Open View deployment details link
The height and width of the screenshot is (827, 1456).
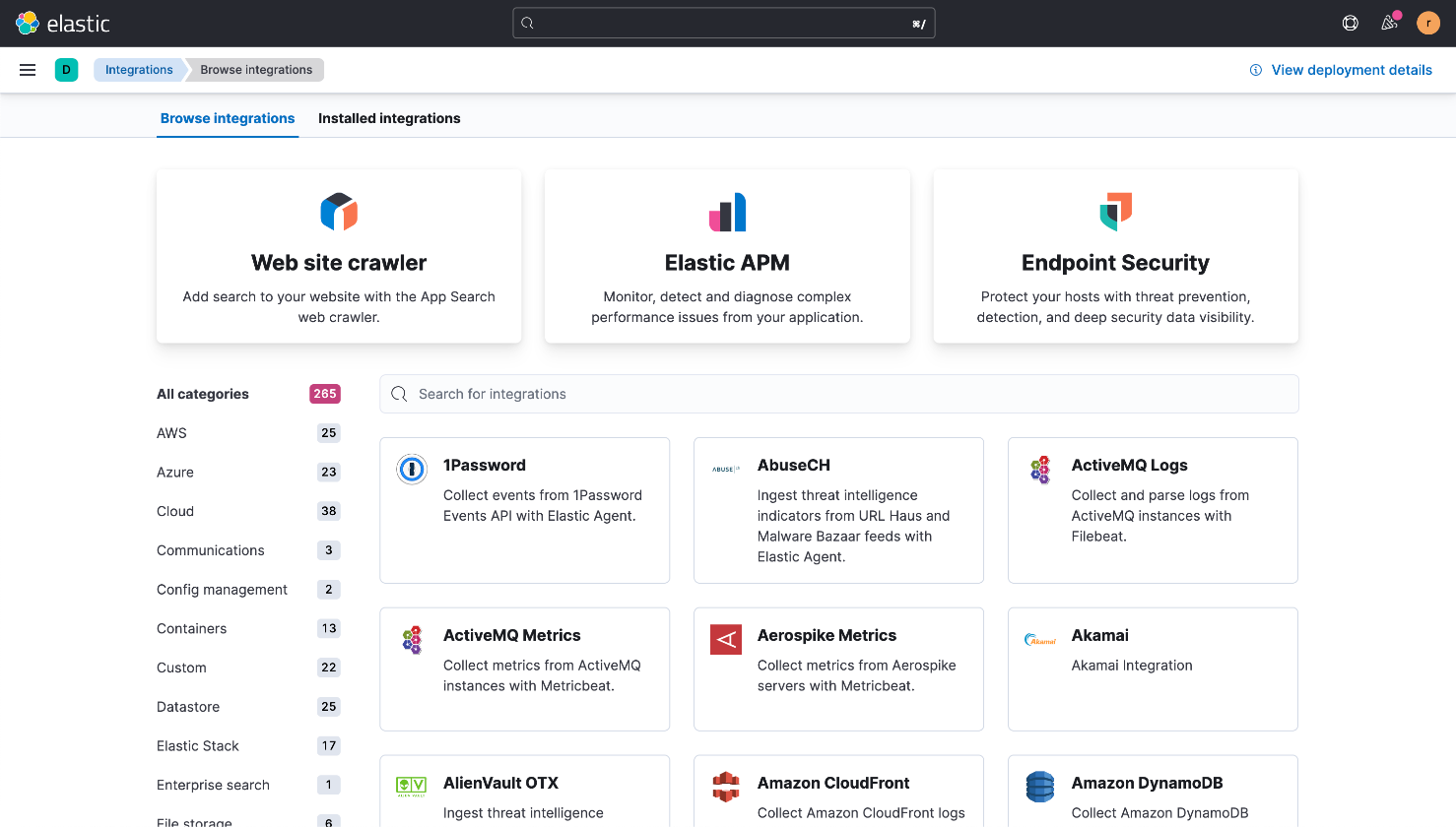click(x=1352, y=70)
